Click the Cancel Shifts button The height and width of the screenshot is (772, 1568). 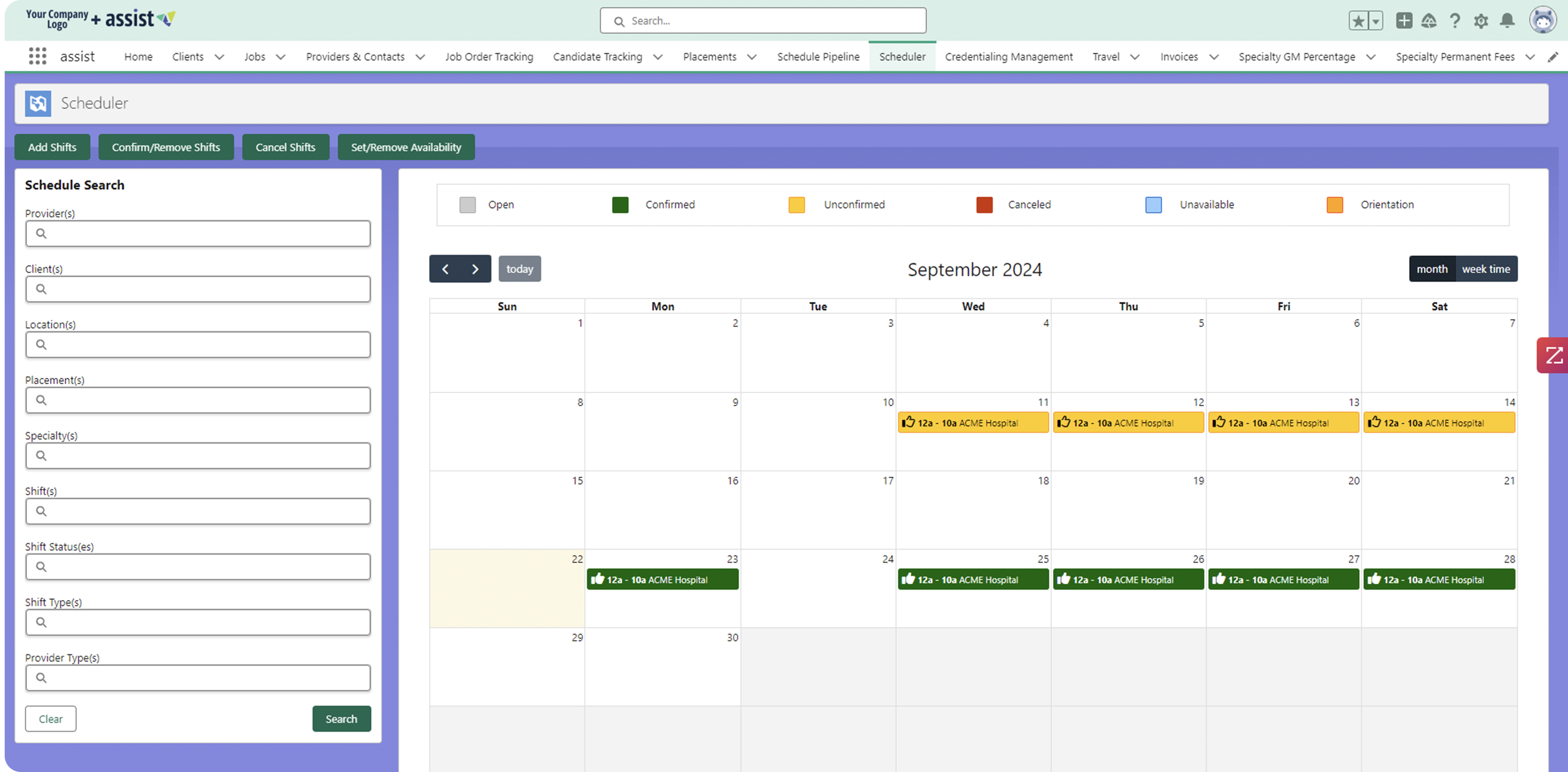(286, 147)
